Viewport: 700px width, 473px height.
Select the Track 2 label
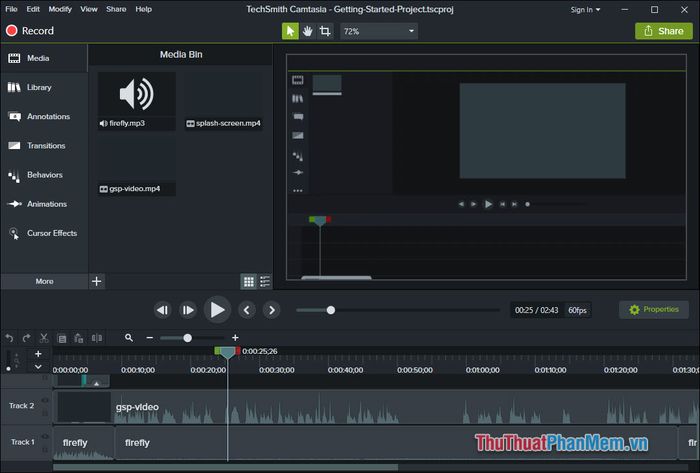[21, 406]
